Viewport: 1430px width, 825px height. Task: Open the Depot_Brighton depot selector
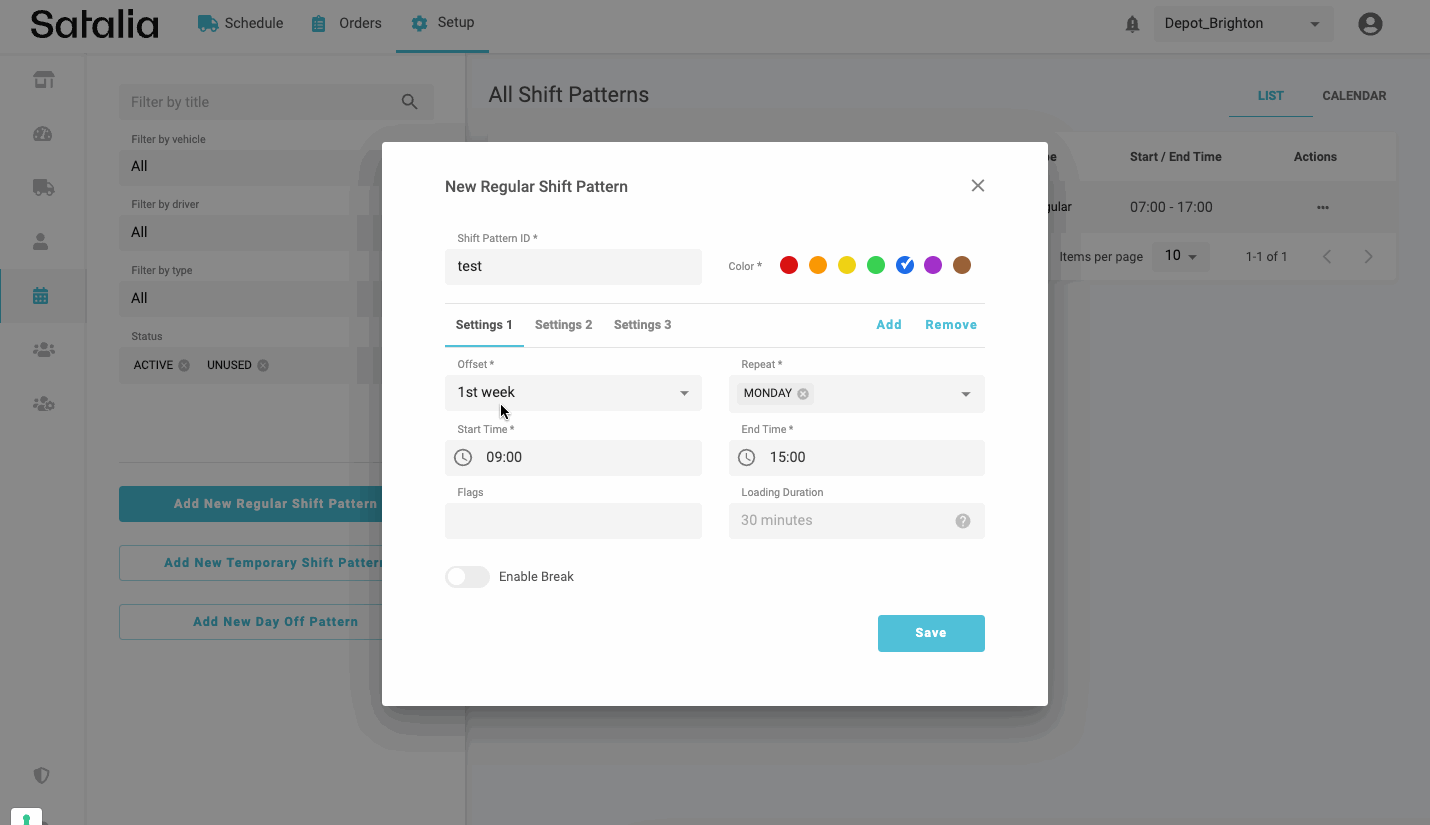[x=1242, y=24]
